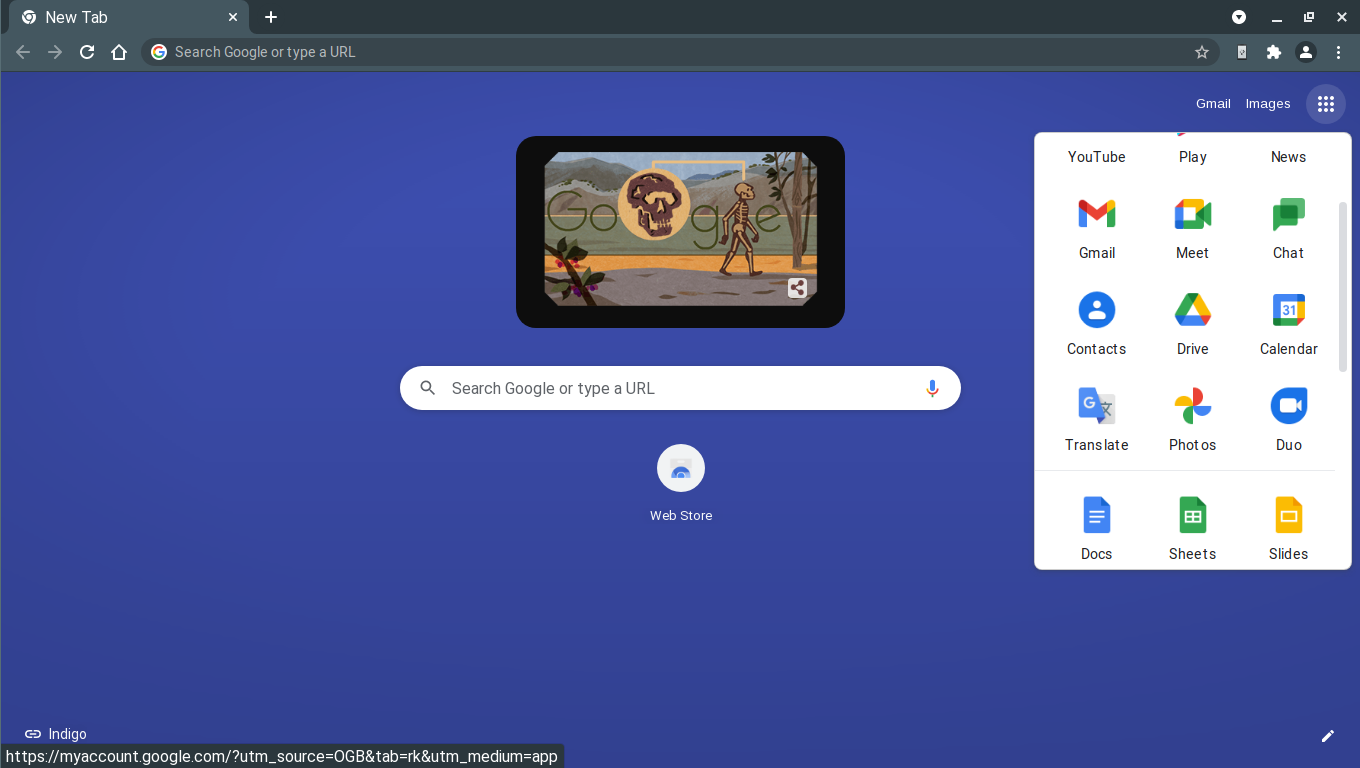
Task: Open the Google Doodle image
Action: [680, 229]
